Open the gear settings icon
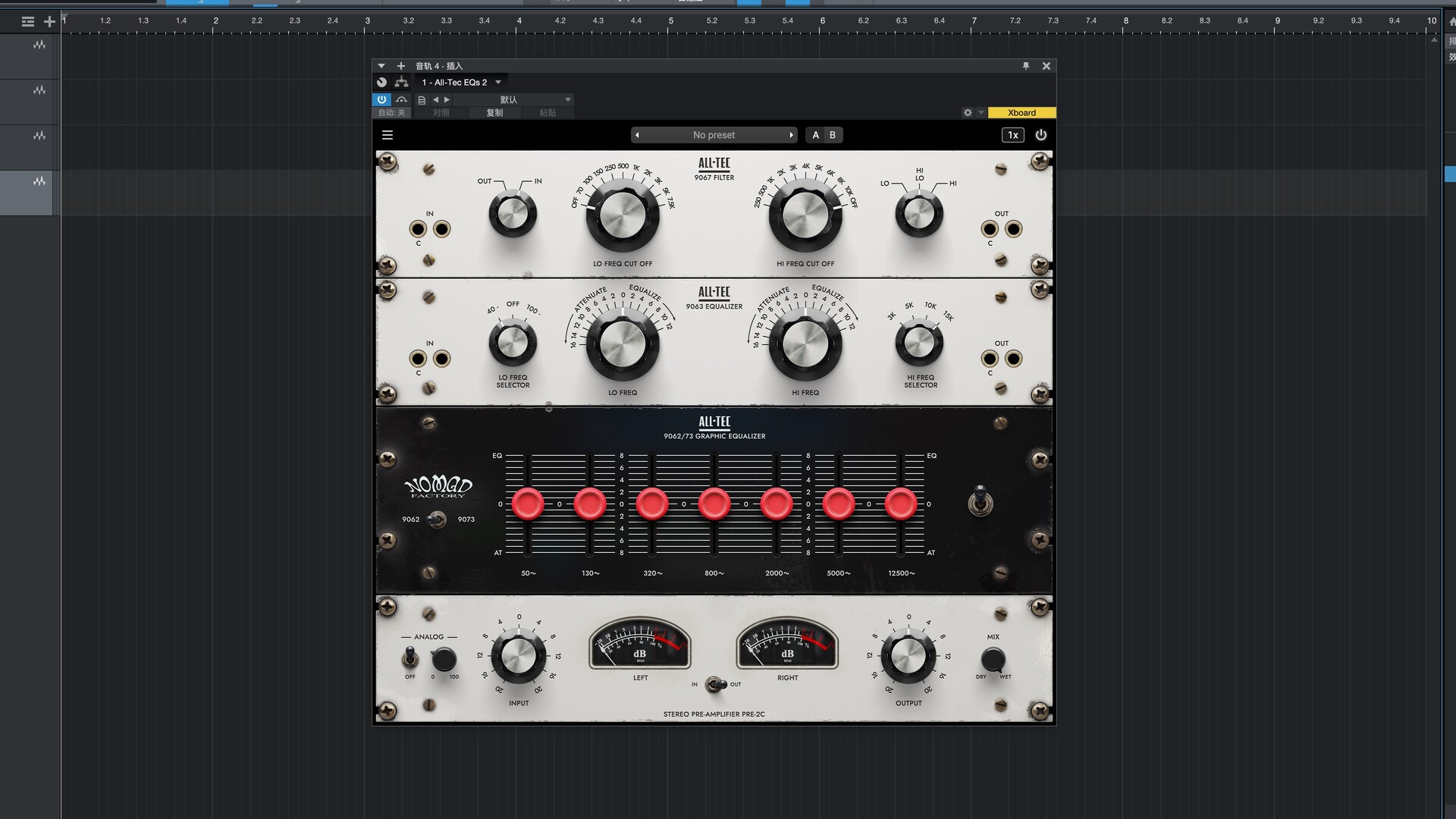 [x=968, y=112]
